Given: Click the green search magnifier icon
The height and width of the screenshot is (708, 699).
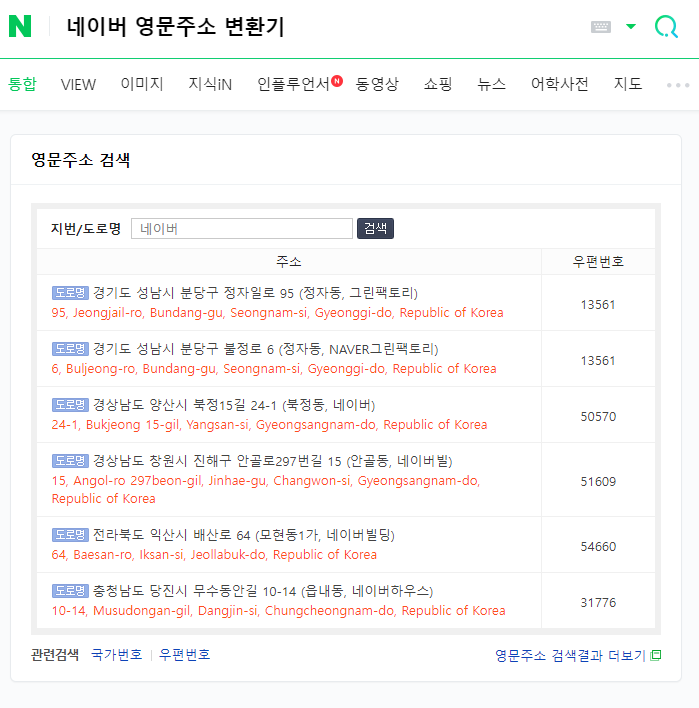Looking at the screenshot, I should tap(666, 27).
